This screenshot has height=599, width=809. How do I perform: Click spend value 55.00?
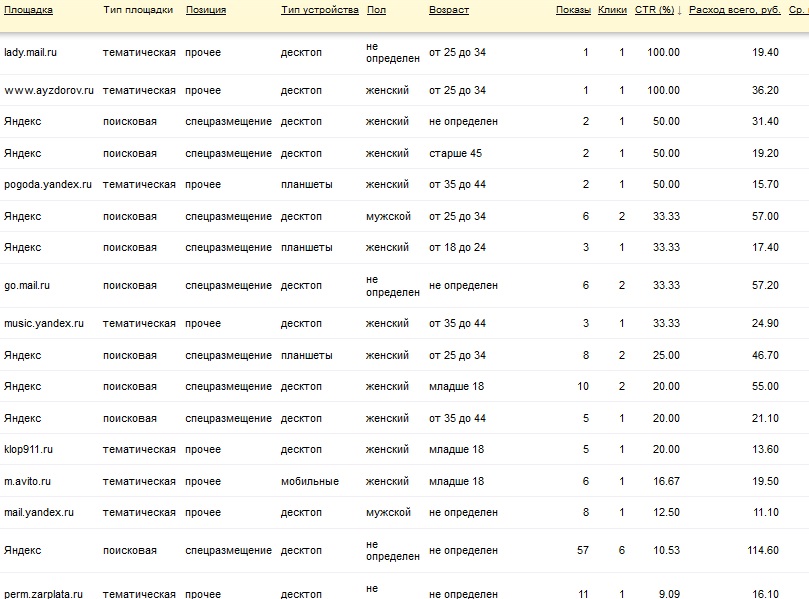pos(765,386)
